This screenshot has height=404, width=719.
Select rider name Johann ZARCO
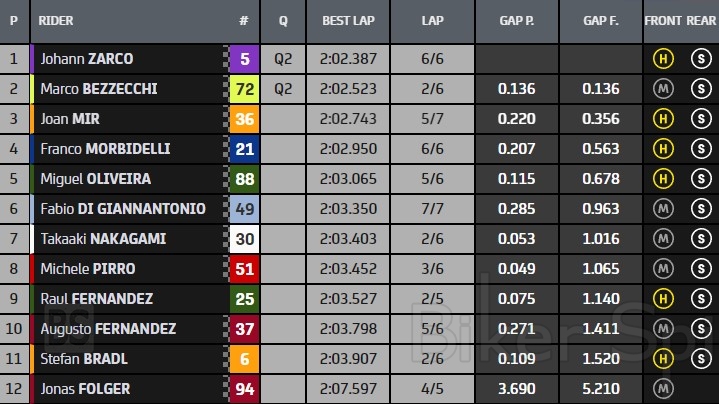coord(88,59)
